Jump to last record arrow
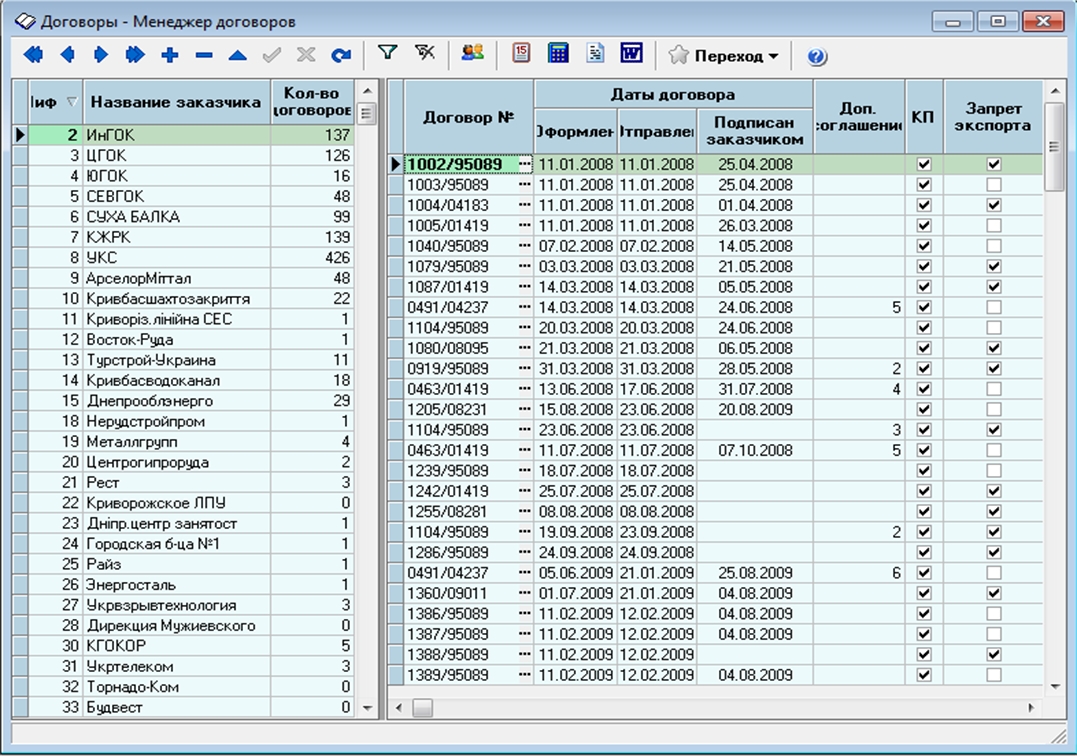The image size is (1077, 756). pos(135,55)
